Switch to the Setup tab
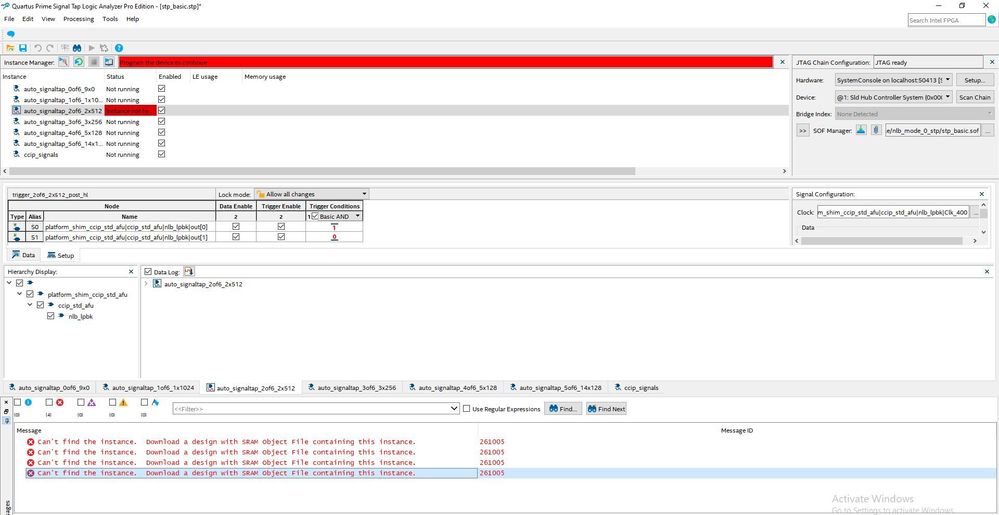Viewport: 999px width, 515px height. pyautogui.click(x=61, y=255)
